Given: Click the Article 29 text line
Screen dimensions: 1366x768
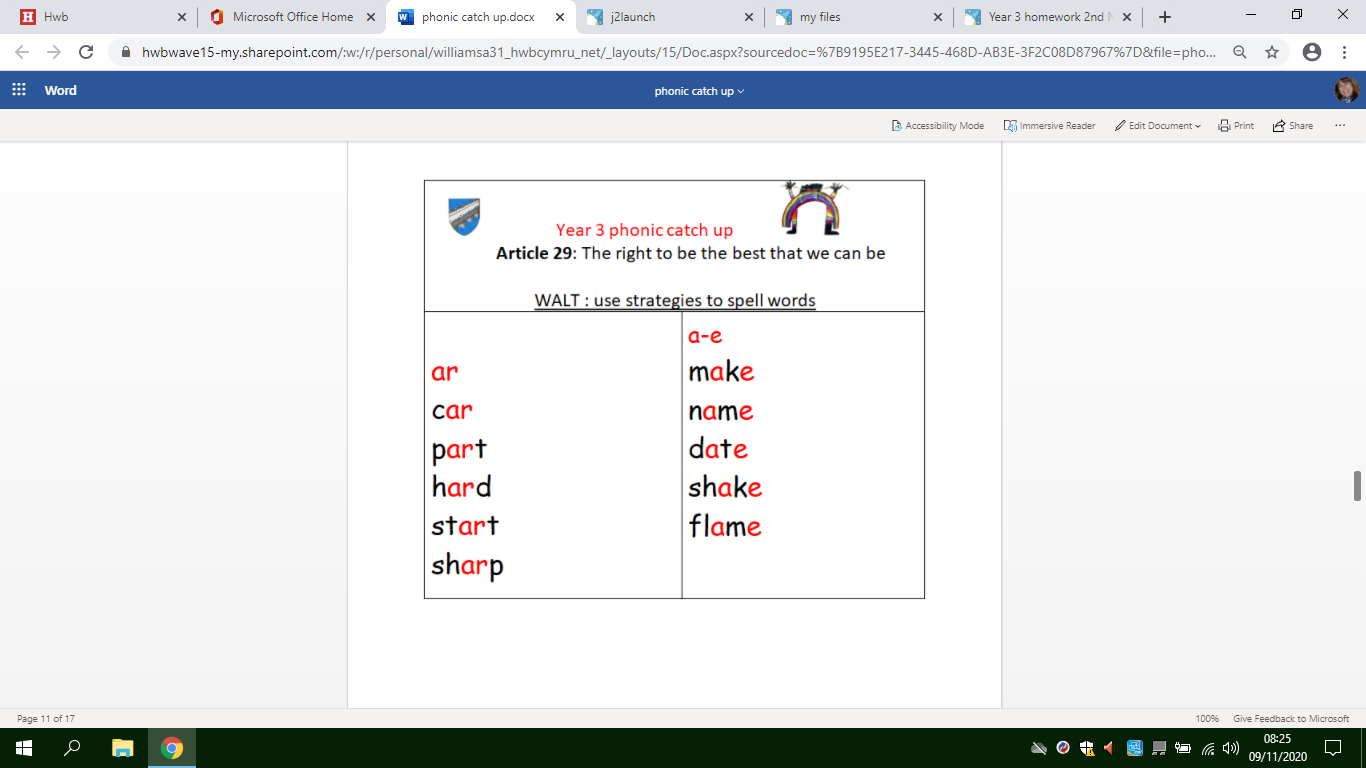Looking at the screenshot, I should tap(691, 253).
